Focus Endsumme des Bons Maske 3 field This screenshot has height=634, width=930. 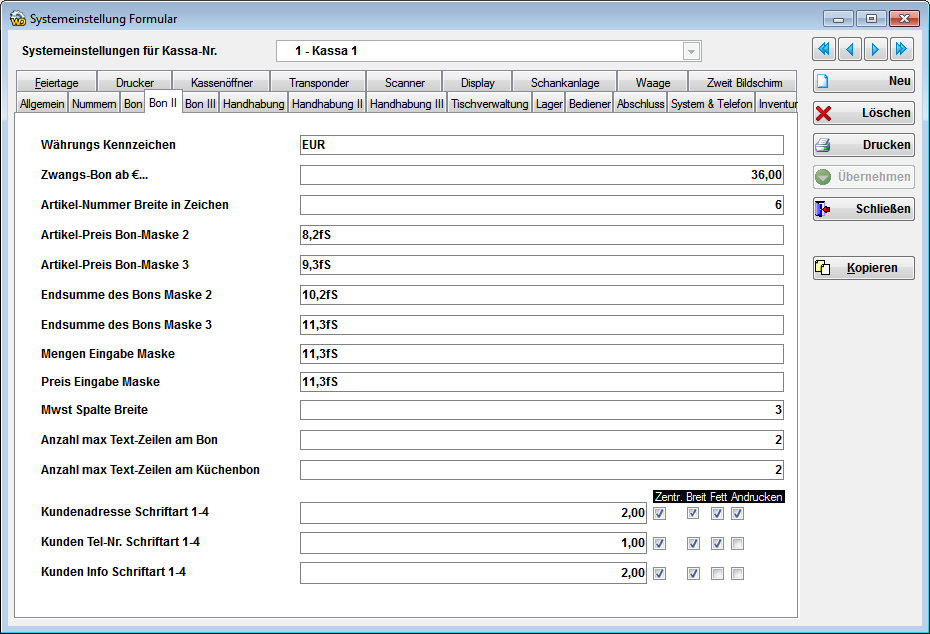542,325
